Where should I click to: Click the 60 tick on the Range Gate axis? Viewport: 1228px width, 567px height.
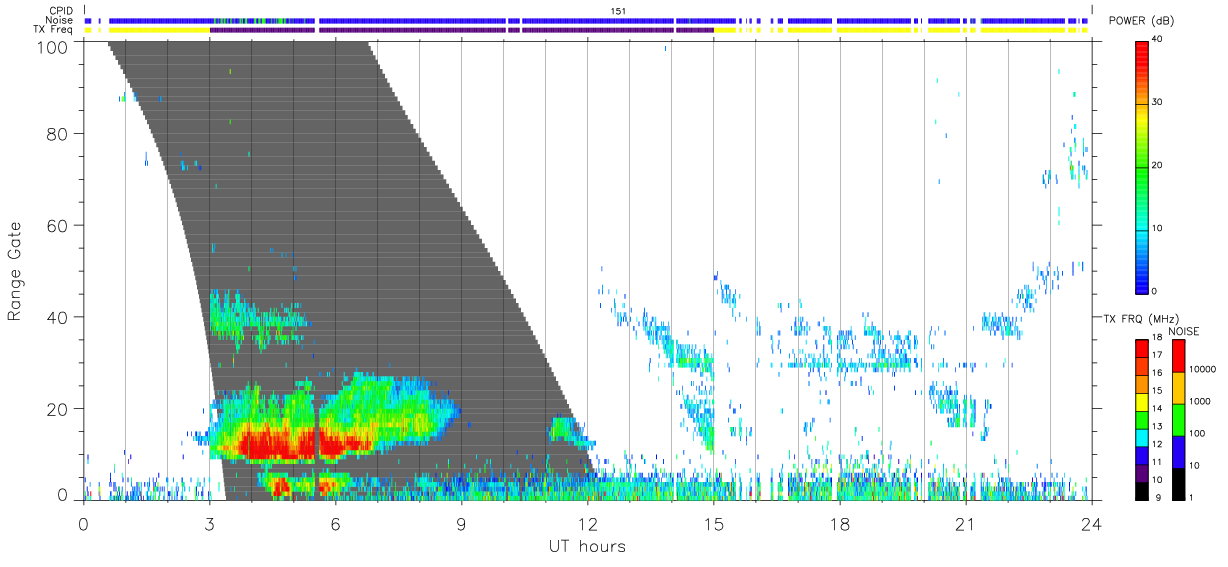coord(60,225)
